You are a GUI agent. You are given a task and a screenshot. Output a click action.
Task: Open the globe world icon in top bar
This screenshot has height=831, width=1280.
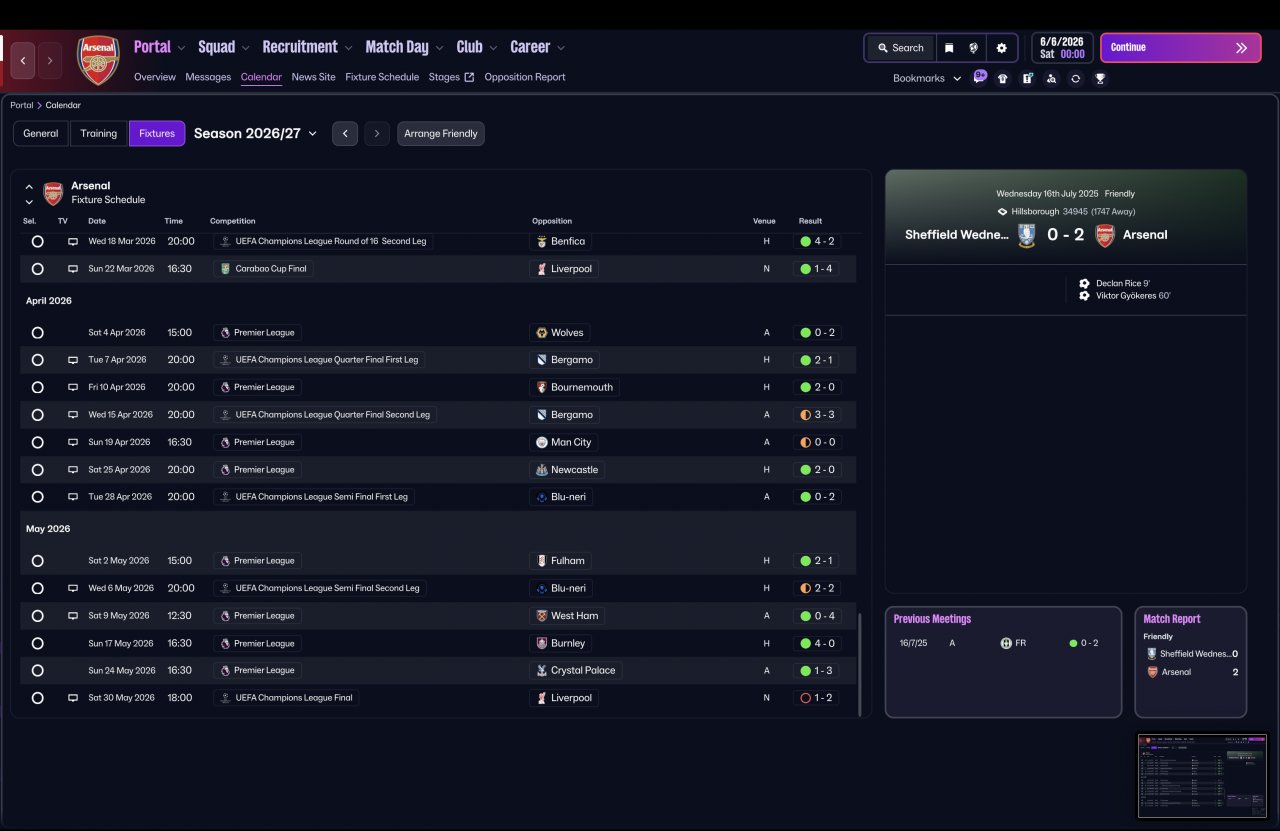tap(974, 48)
